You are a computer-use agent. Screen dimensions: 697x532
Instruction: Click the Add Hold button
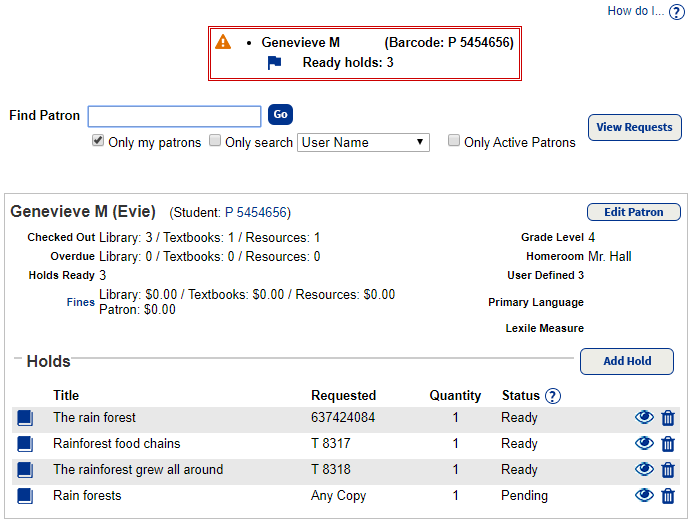tap(626, 361)
